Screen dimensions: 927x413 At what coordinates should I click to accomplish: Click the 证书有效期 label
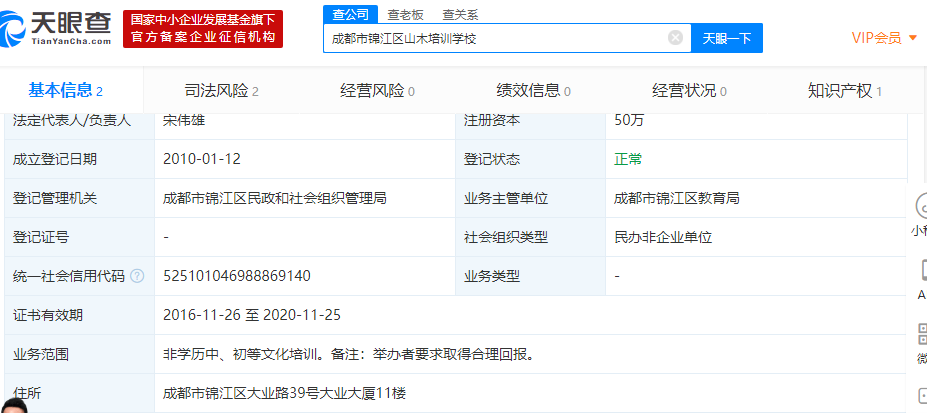click(47, 315)
